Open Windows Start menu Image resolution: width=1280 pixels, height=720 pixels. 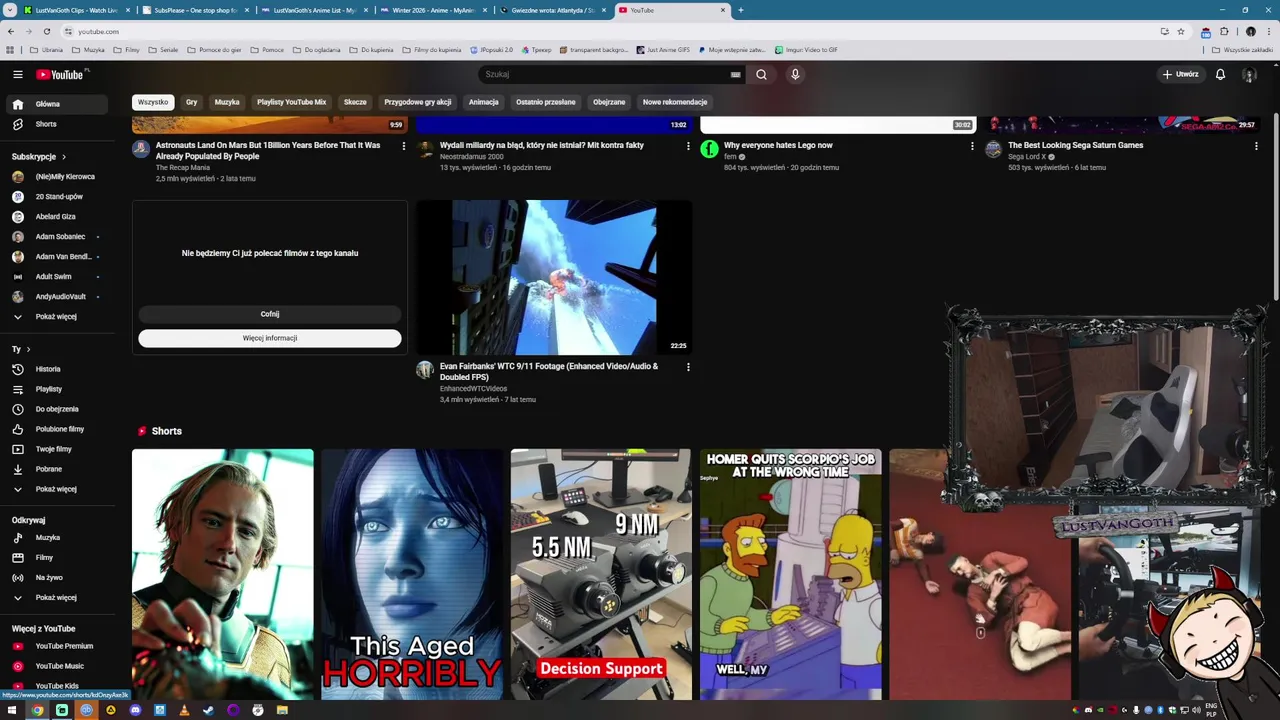(12, 710)
